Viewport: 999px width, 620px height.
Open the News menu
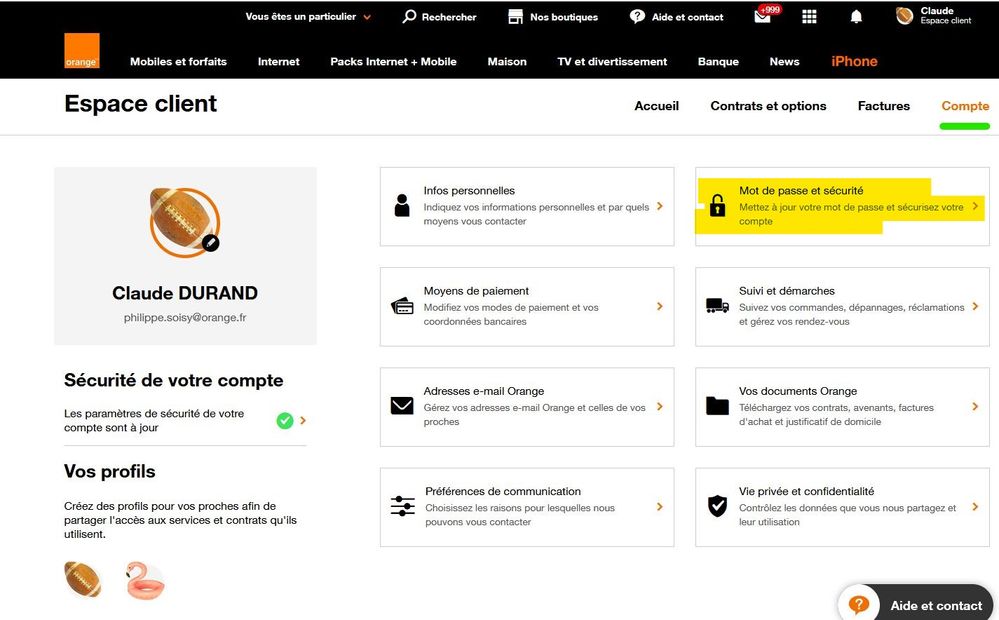784,61
